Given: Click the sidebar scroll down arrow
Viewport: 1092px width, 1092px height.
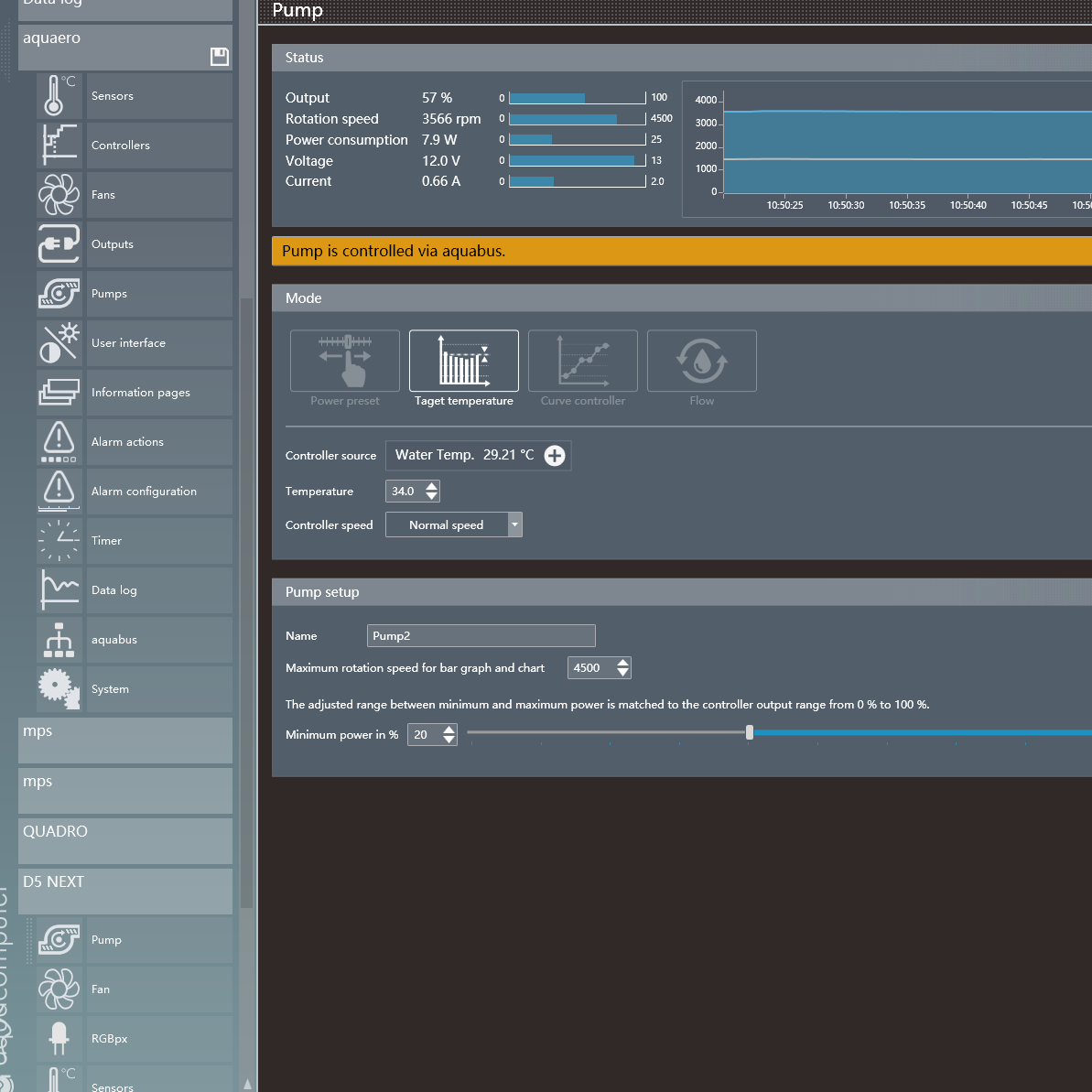Looking at the screenshot, I should pos(247,1084).
